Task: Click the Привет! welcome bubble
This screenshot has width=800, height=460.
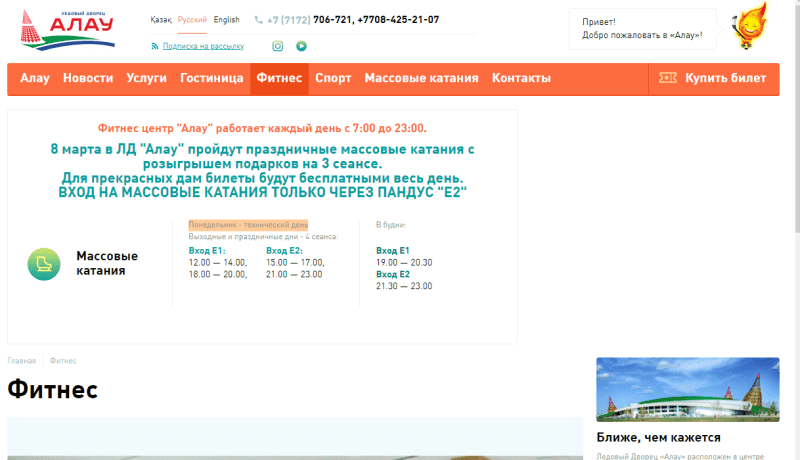Action: click(643, 29)
